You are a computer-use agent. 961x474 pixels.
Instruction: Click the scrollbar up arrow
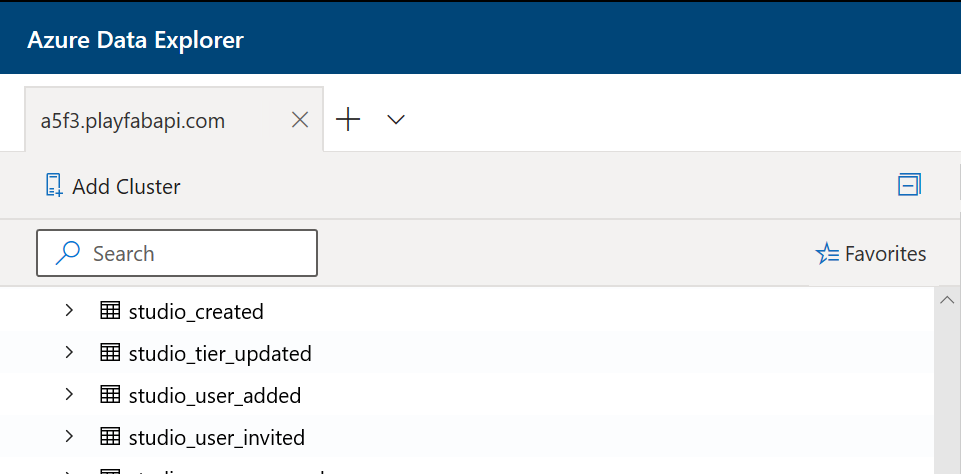coord(947,300)
